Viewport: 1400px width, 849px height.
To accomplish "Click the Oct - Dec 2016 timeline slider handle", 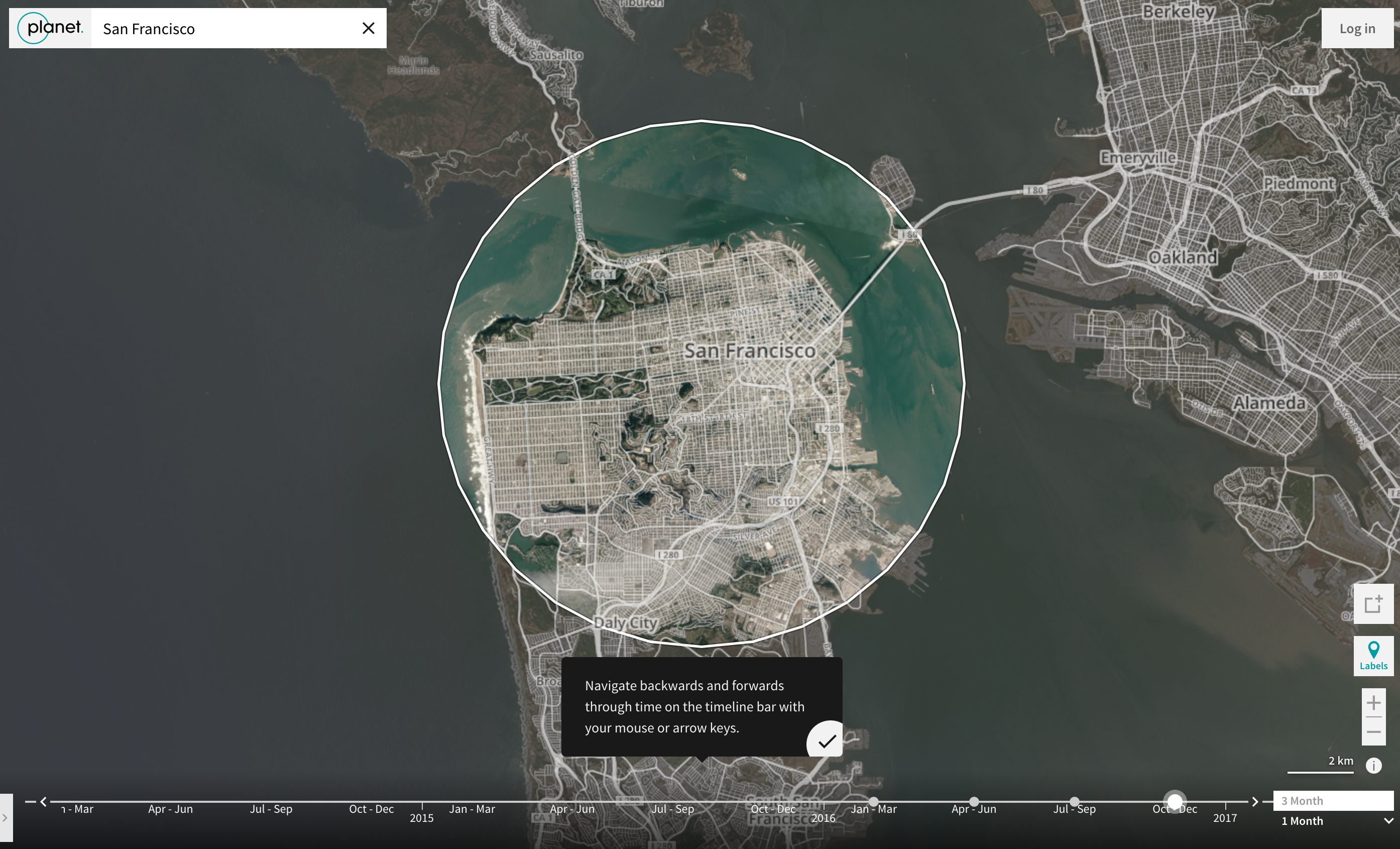I will (x=1175, y=801).
